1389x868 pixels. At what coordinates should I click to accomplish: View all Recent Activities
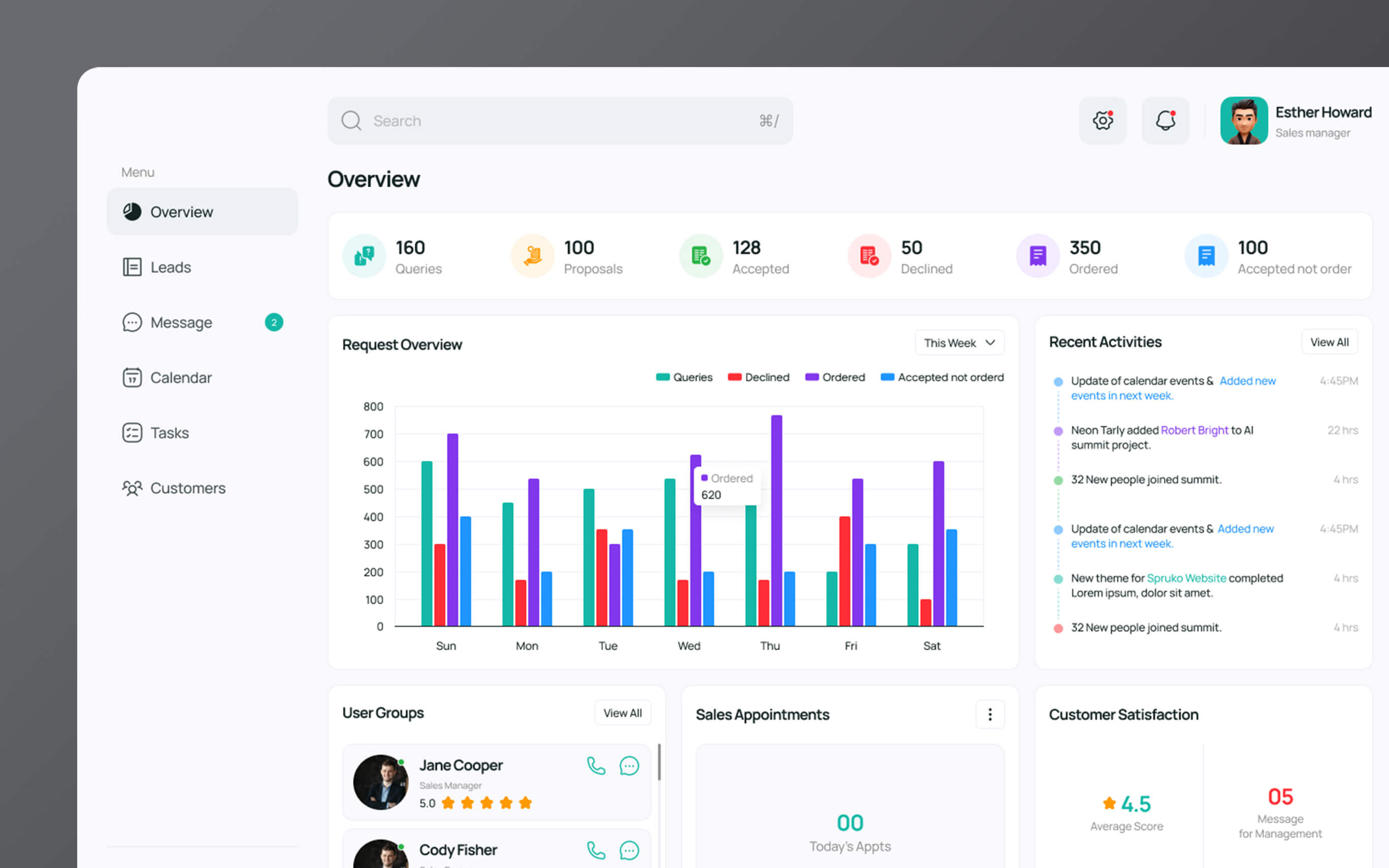pos(1329,342)
